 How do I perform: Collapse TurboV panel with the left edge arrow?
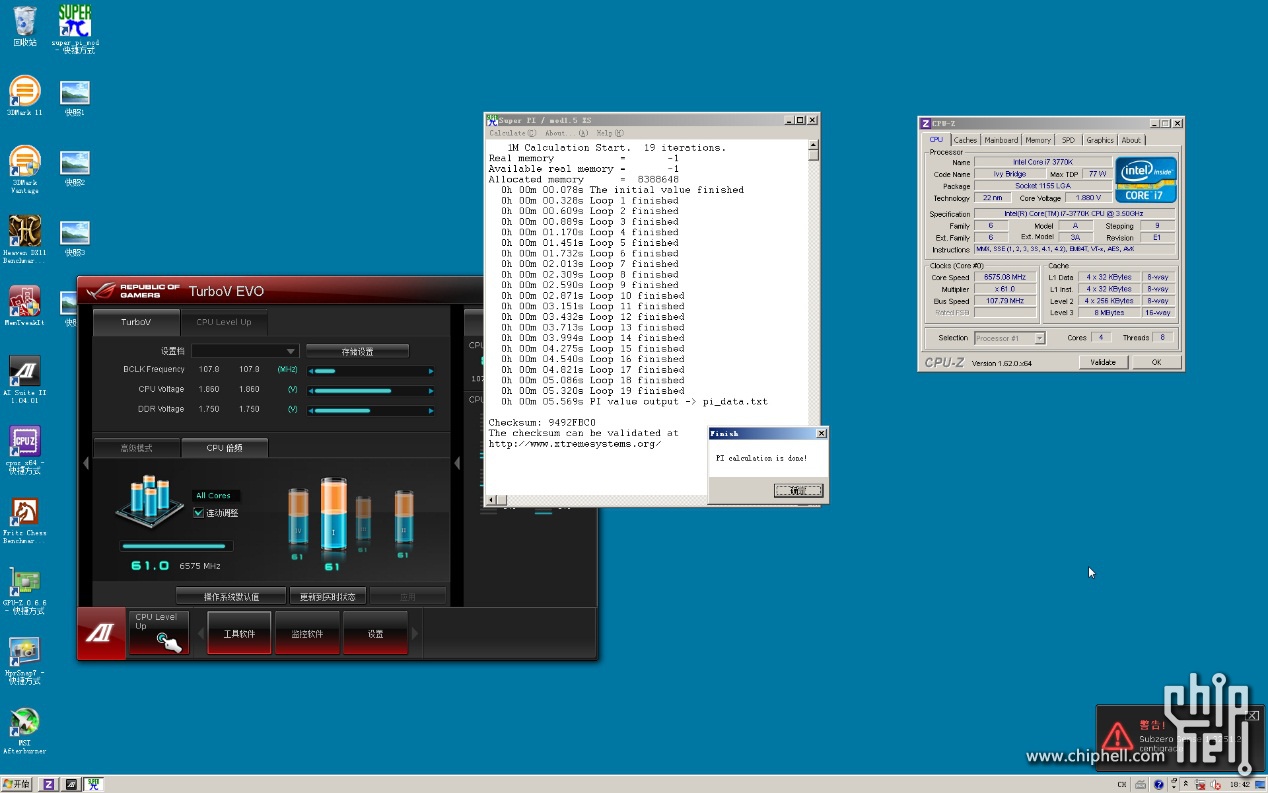[85, 463]
